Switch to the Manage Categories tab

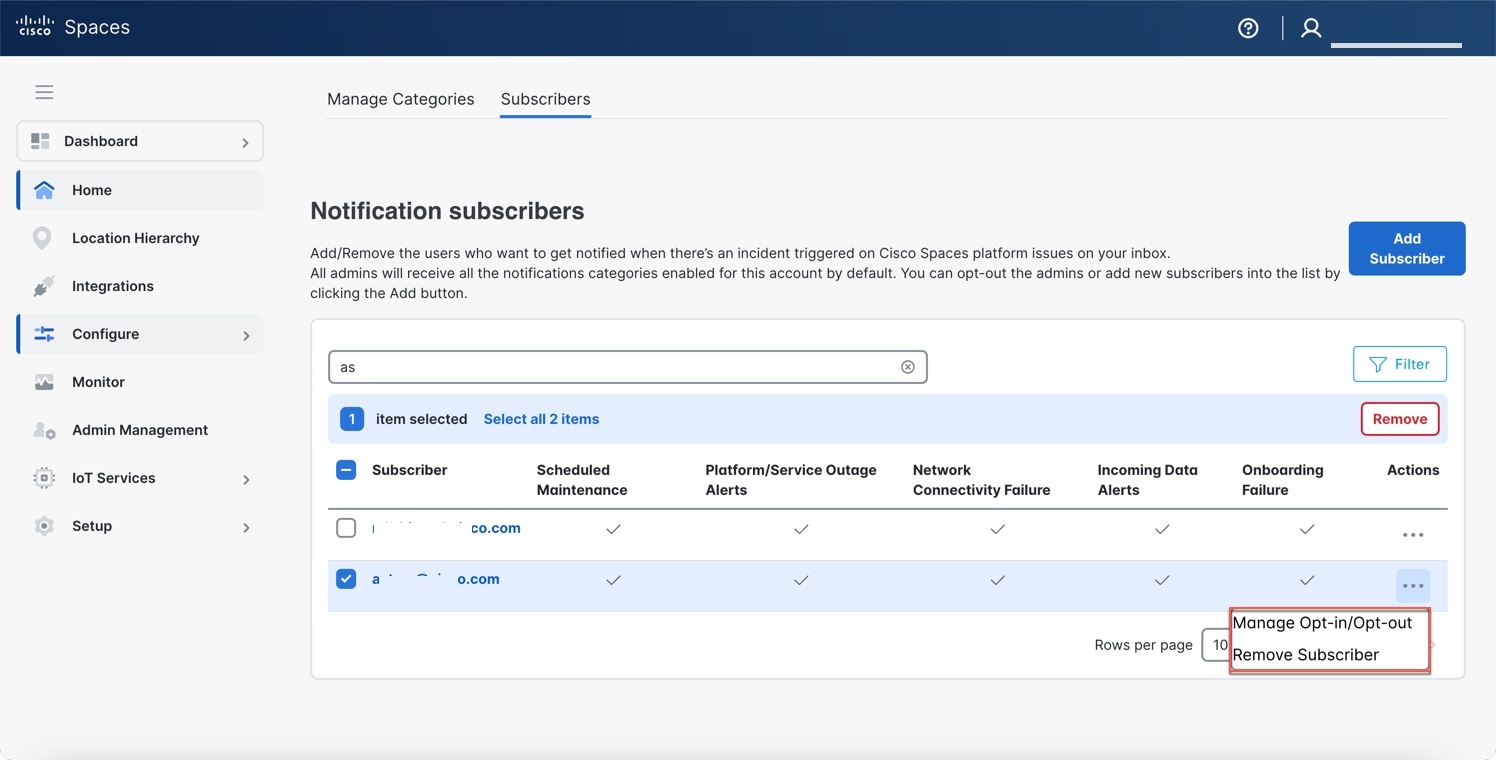(x=401, y=99)
